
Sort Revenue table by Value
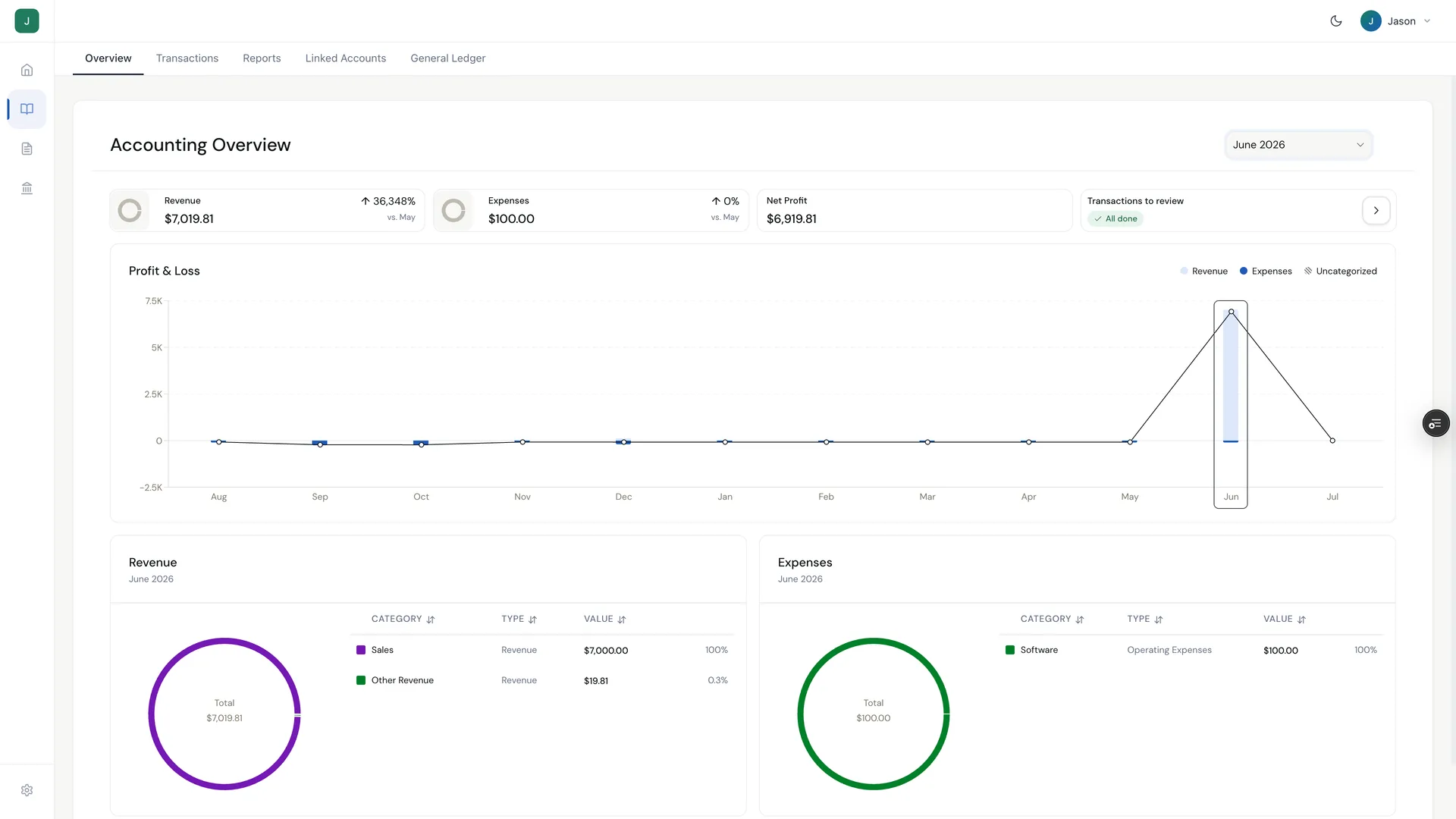pos(604,620)
